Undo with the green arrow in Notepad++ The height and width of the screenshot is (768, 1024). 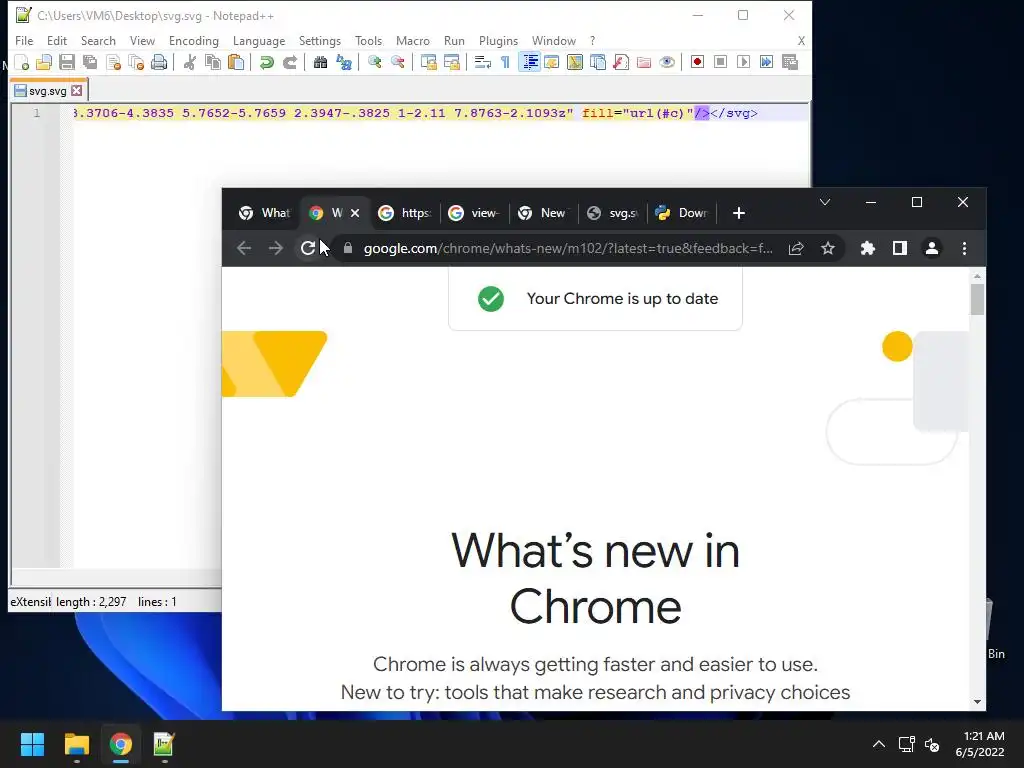pyautogui.click(x=266, y=62)
